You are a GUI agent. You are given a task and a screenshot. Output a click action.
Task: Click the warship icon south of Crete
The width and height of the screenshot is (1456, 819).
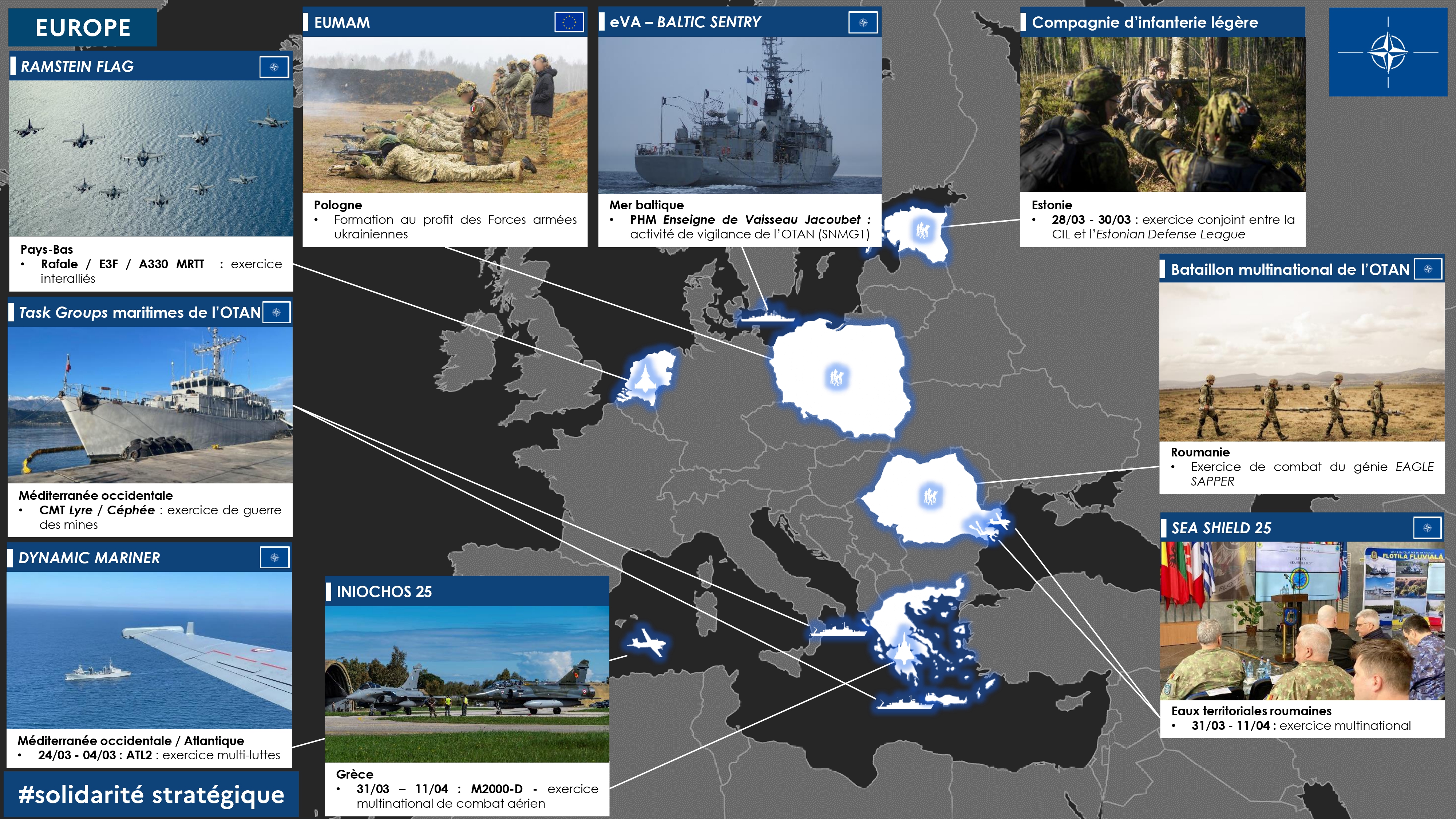point(905,703)
